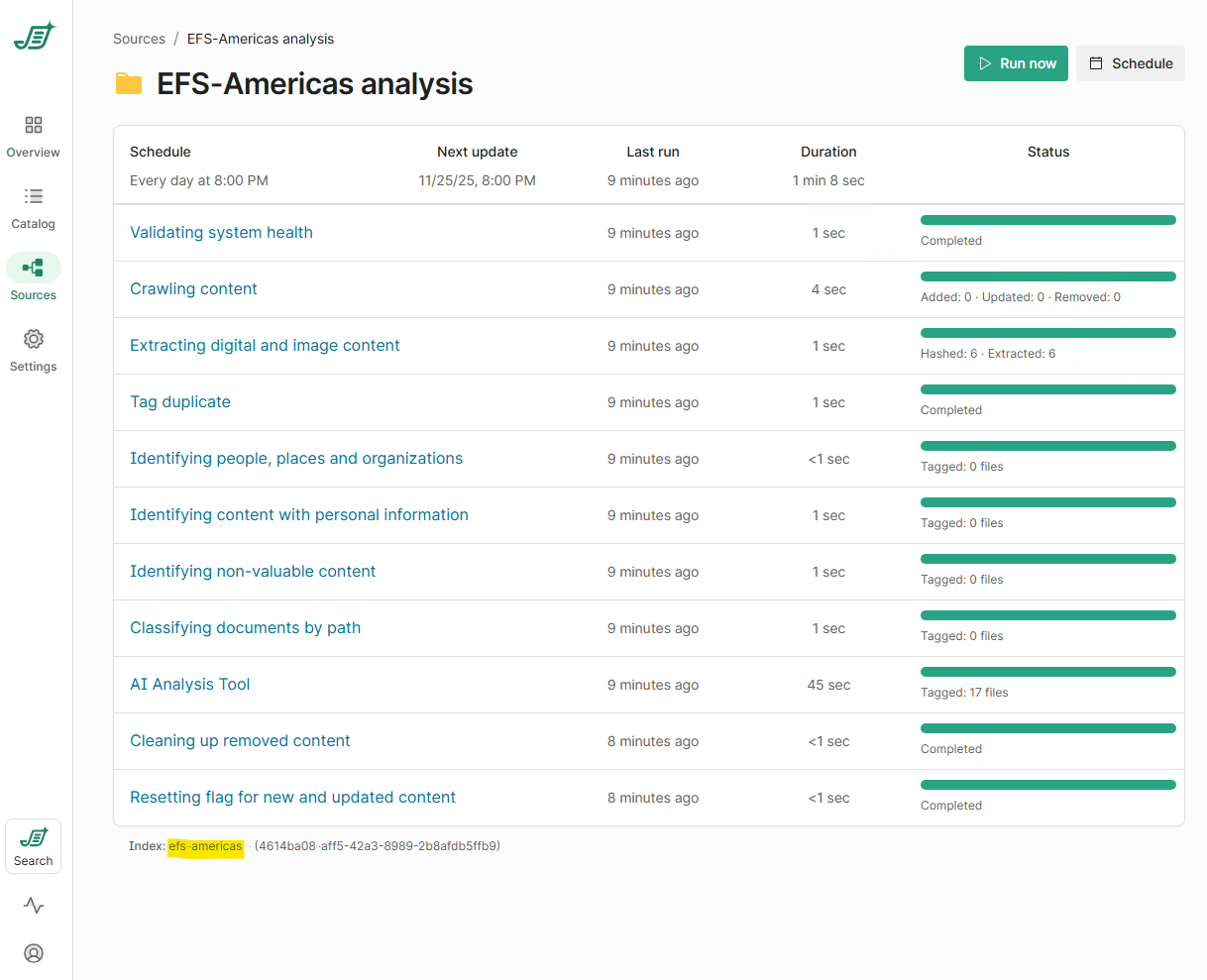This screenshot has width=1207, height=980.
Task: Open the user profile icon
Action: (x=34, y=953)
